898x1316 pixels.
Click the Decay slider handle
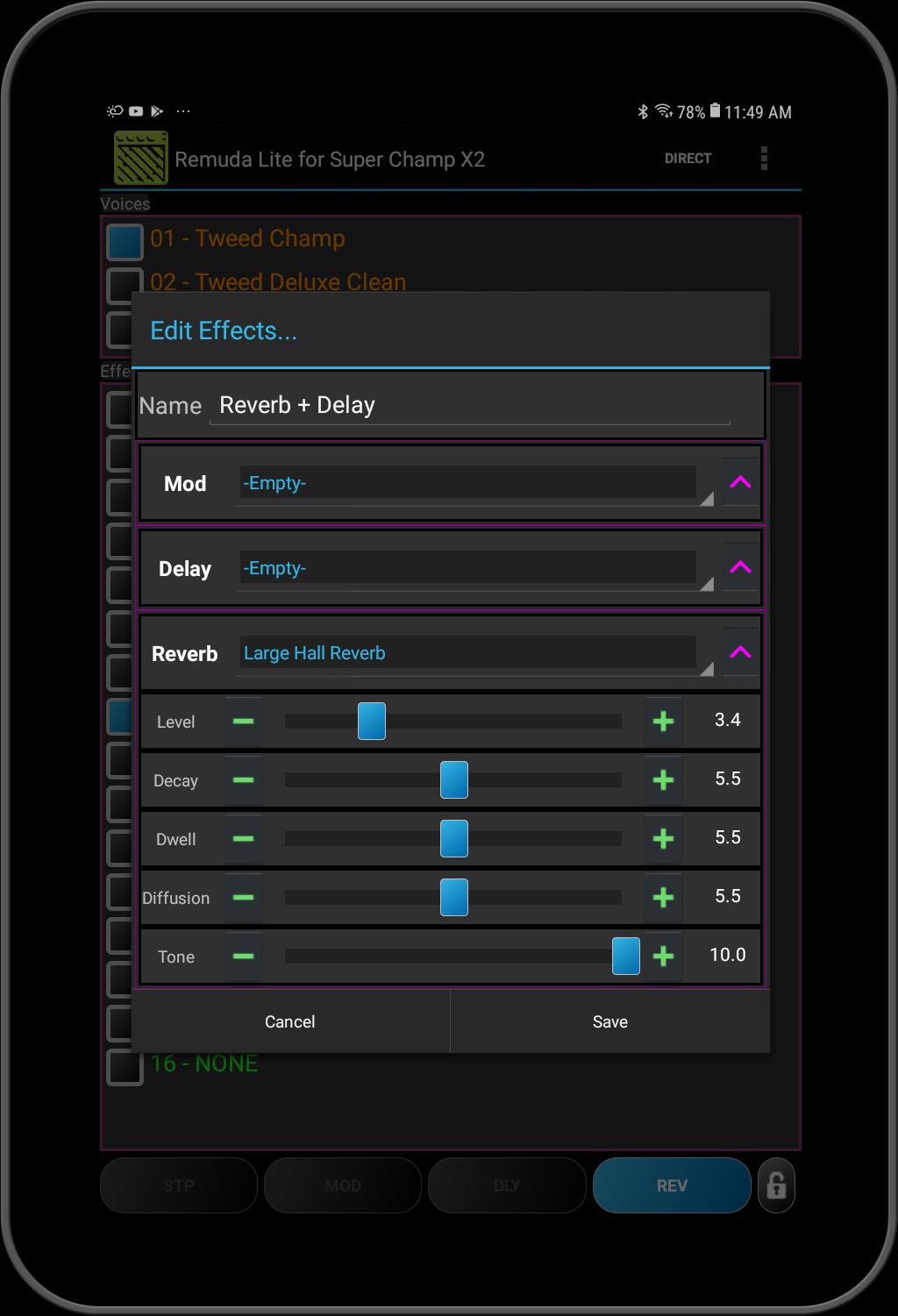454,780
